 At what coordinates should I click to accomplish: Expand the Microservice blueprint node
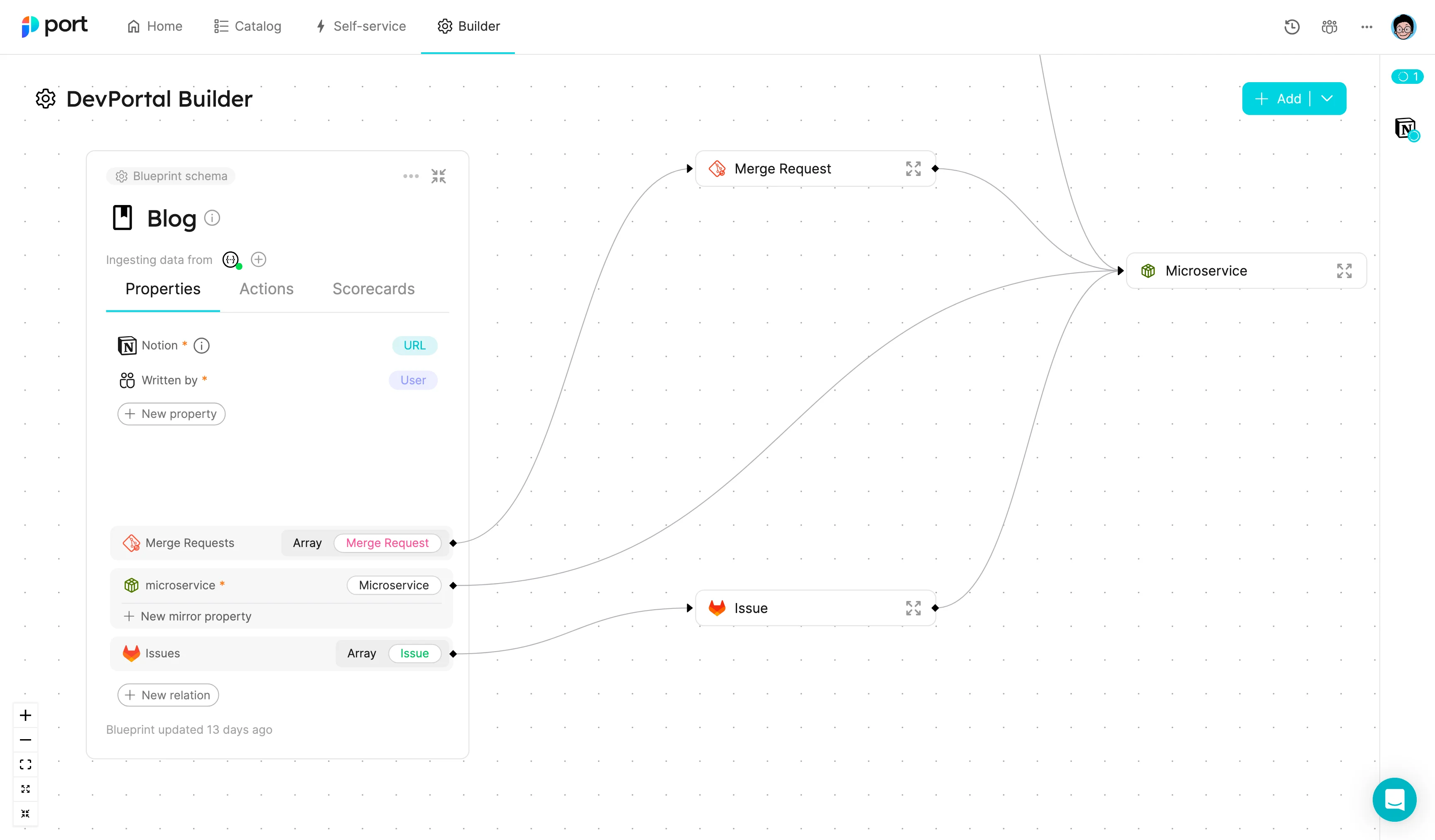point(1344,271)
